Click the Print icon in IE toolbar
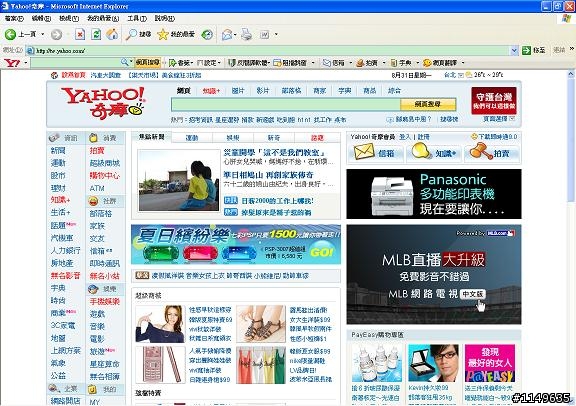 [247, 35]
